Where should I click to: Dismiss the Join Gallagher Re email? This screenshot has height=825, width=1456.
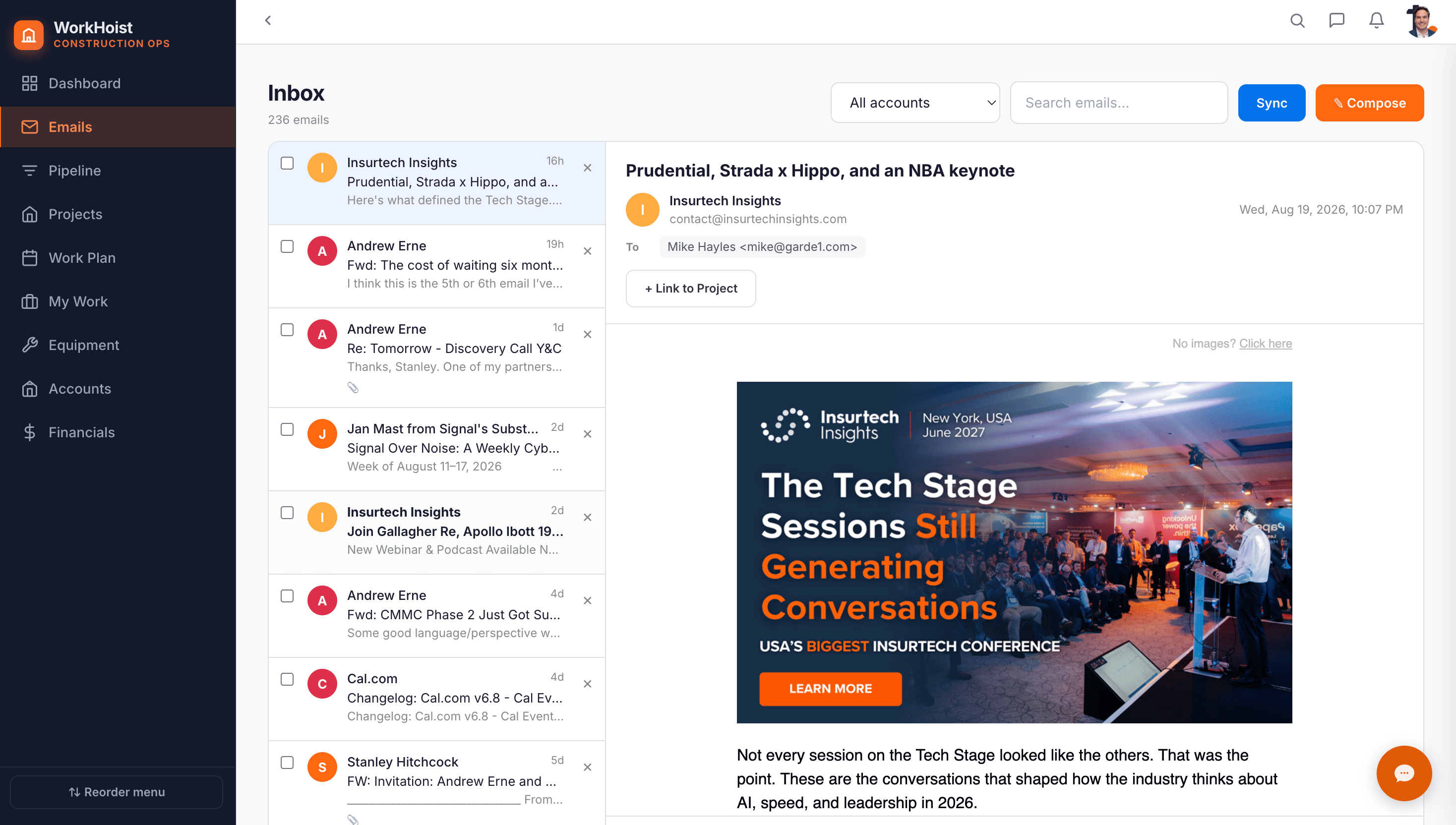(587, 517)
